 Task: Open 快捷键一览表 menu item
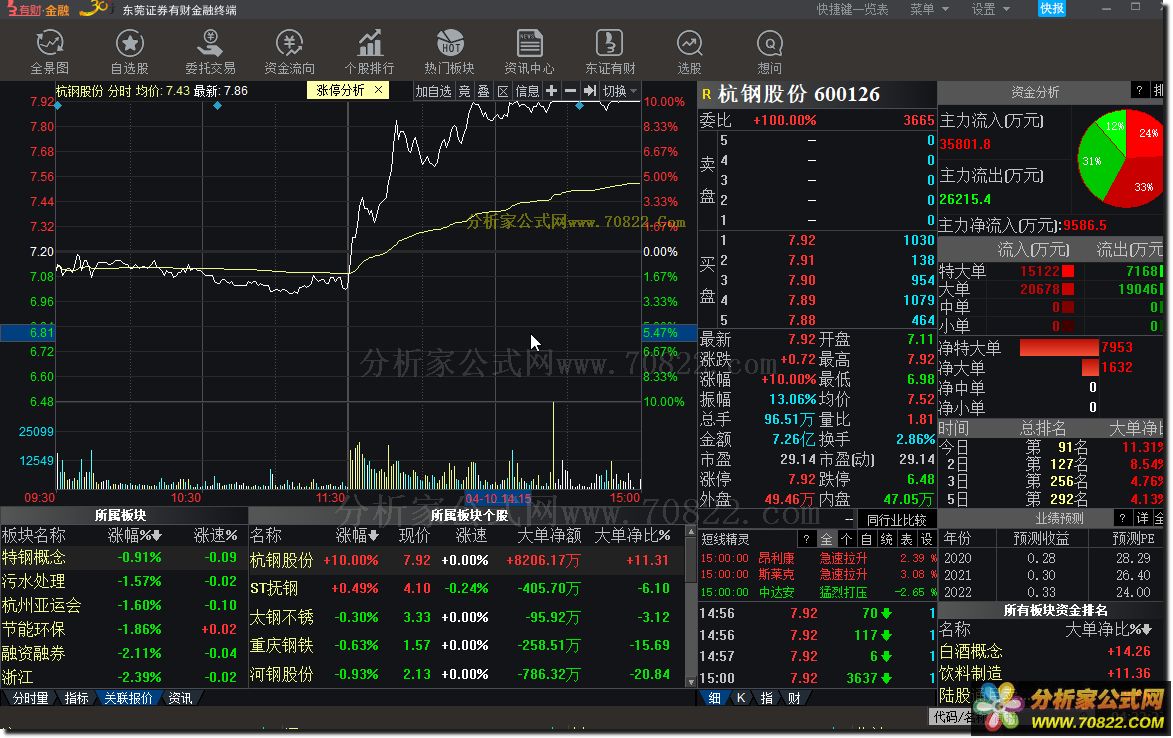(x=852, y=9)
